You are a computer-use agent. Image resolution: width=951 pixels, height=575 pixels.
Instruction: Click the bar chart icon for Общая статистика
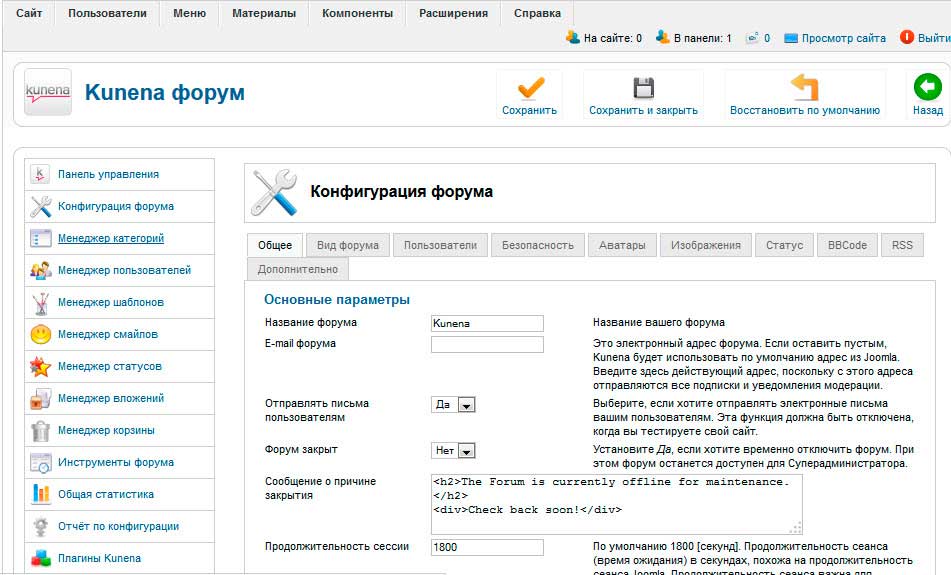41,494
